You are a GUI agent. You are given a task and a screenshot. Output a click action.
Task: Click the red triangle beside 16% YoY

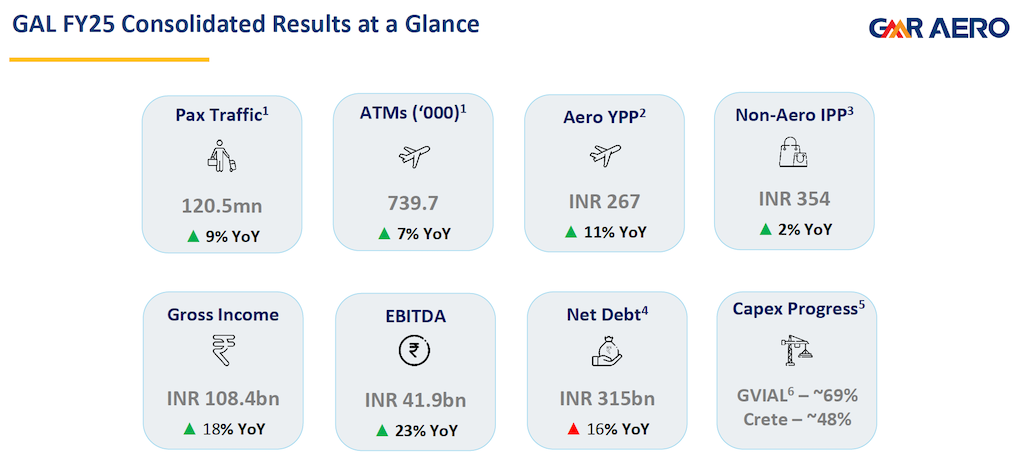pos(574,429)
